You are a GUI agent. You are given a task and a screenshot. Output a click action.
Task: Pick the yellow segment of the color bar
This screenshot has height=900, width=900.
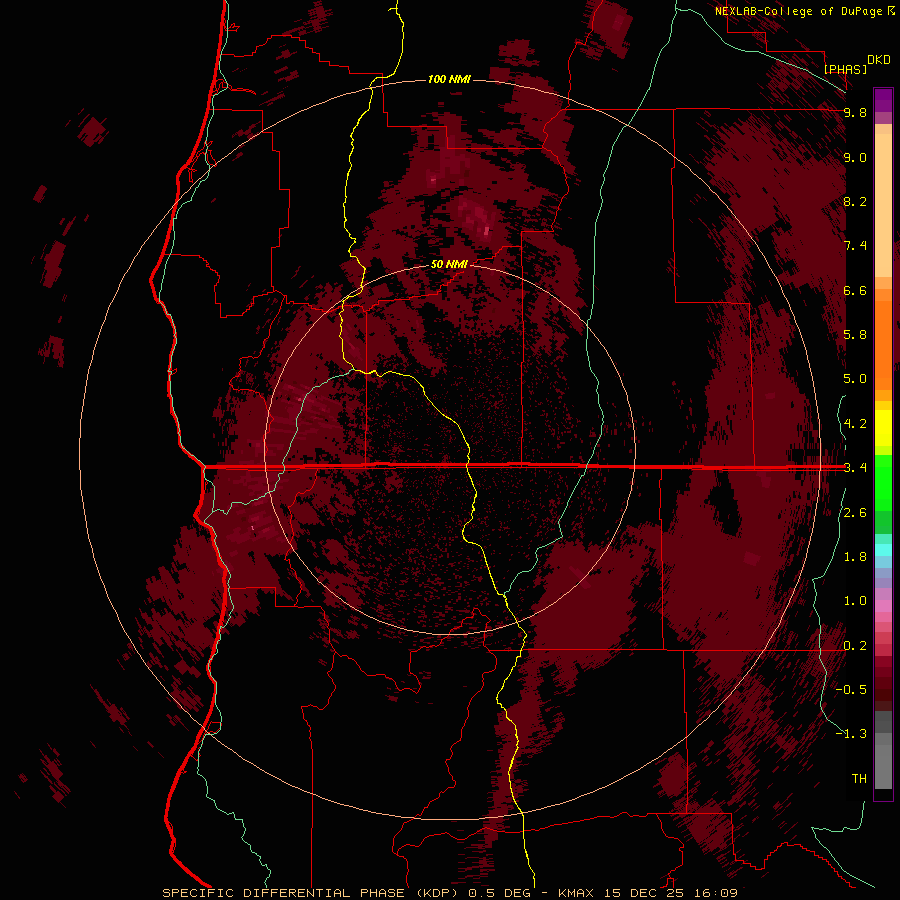[883, 428]
